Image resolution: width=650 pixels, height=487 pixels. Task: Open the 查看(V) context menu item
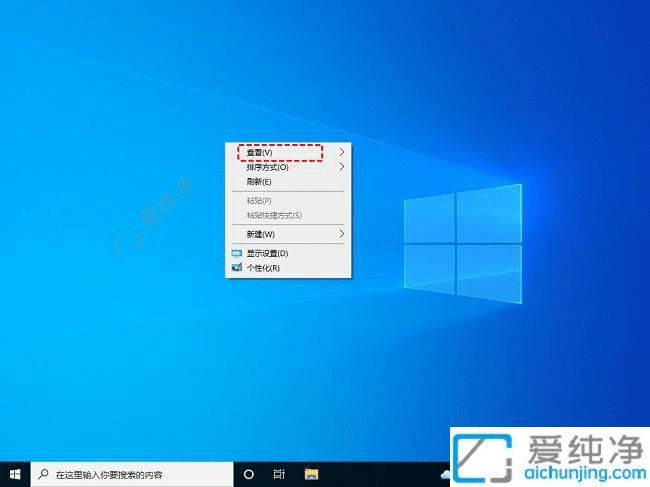pyautogui.click(x=288, y=152)
